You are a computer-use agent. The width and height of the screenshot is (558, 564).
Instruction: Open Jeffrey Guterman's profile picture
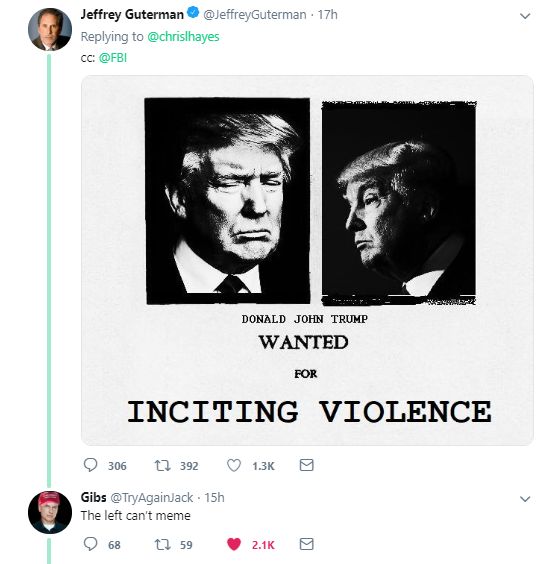click(50, 29)
